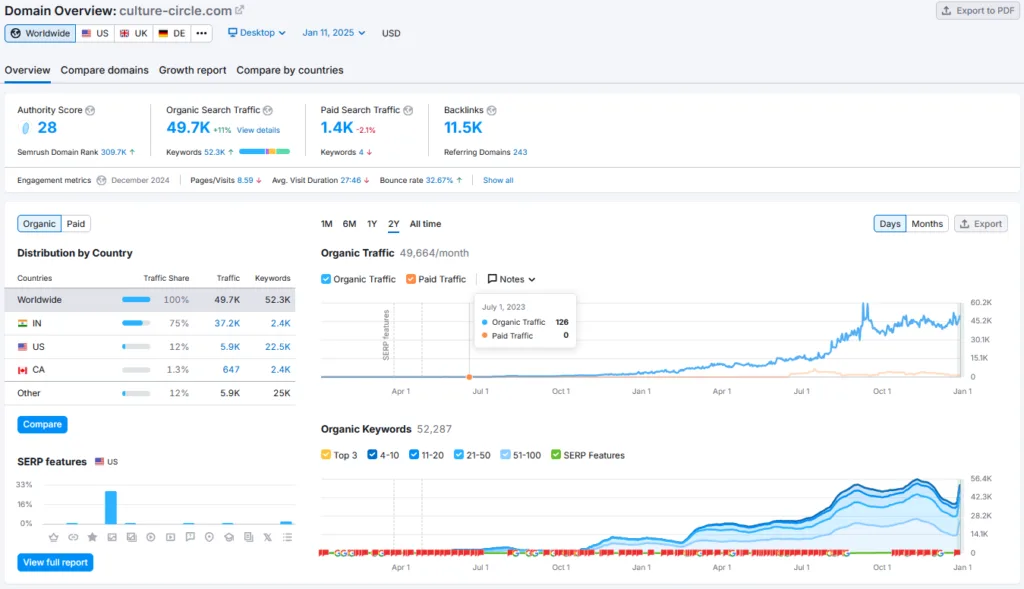Image resolution: width=1024 pixels, height=589 pixels.
Task: Toggle the 51-100 keywords checkbox
Action: coord(505,454)
